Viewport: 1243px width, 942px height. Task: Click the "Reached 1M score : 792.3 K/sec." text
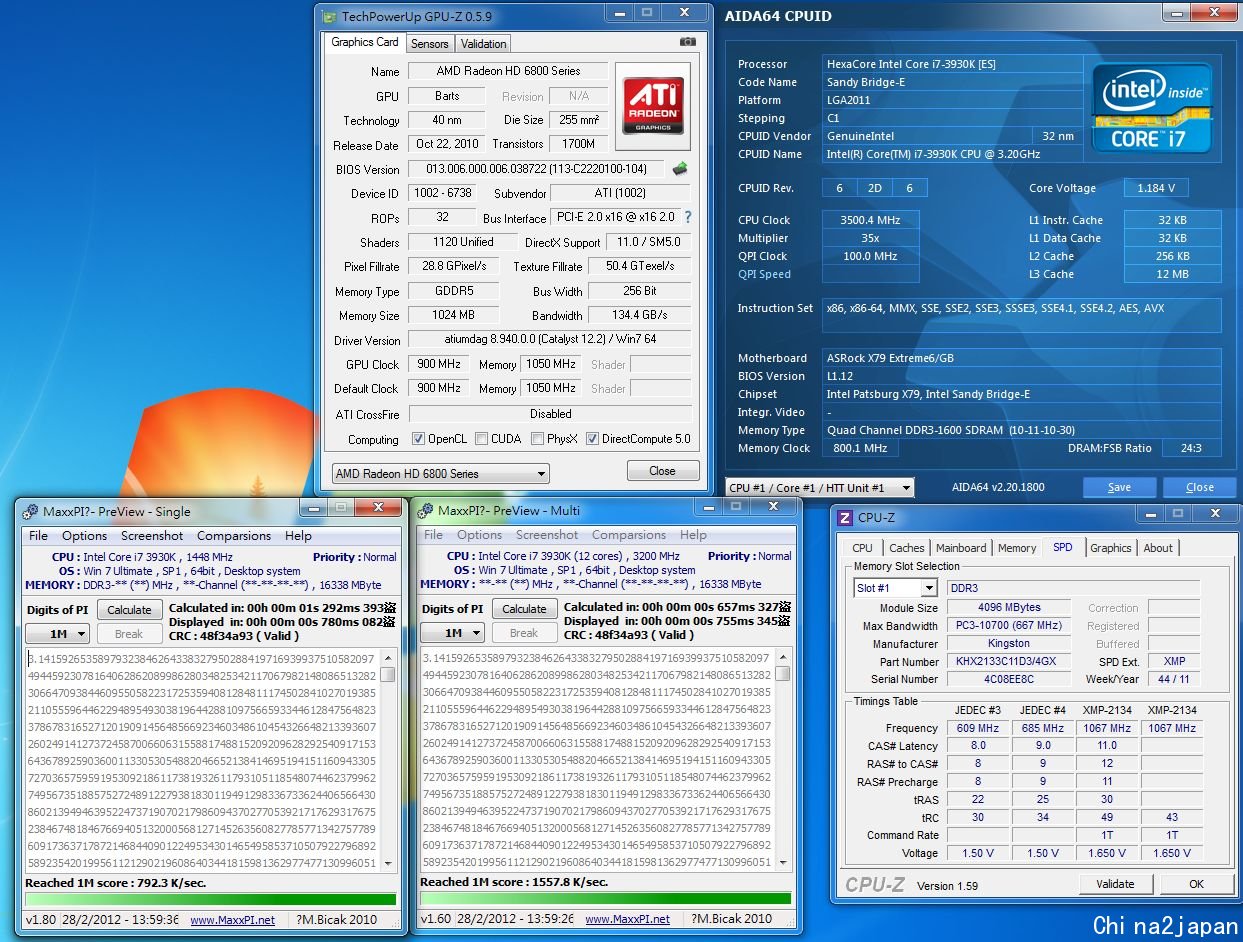(x=116, y=883)
